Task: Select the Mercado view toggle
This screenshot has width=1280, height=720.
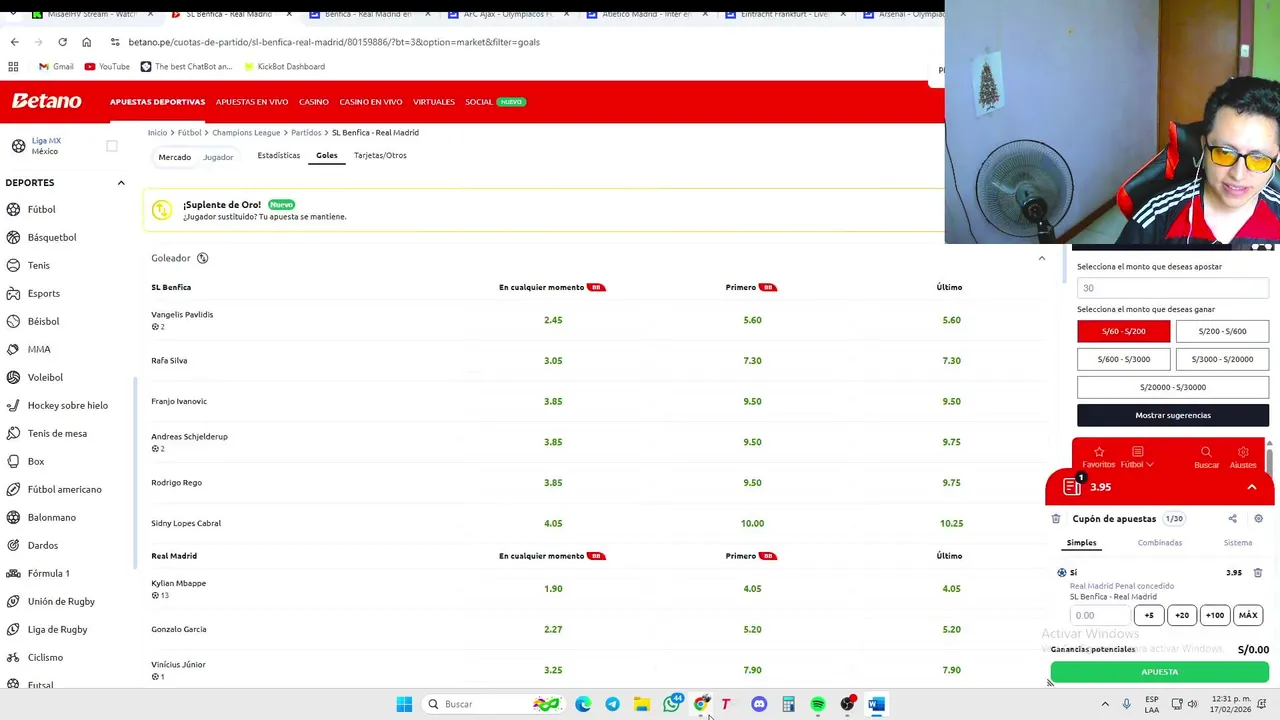Action: click(x=174, y=157)
